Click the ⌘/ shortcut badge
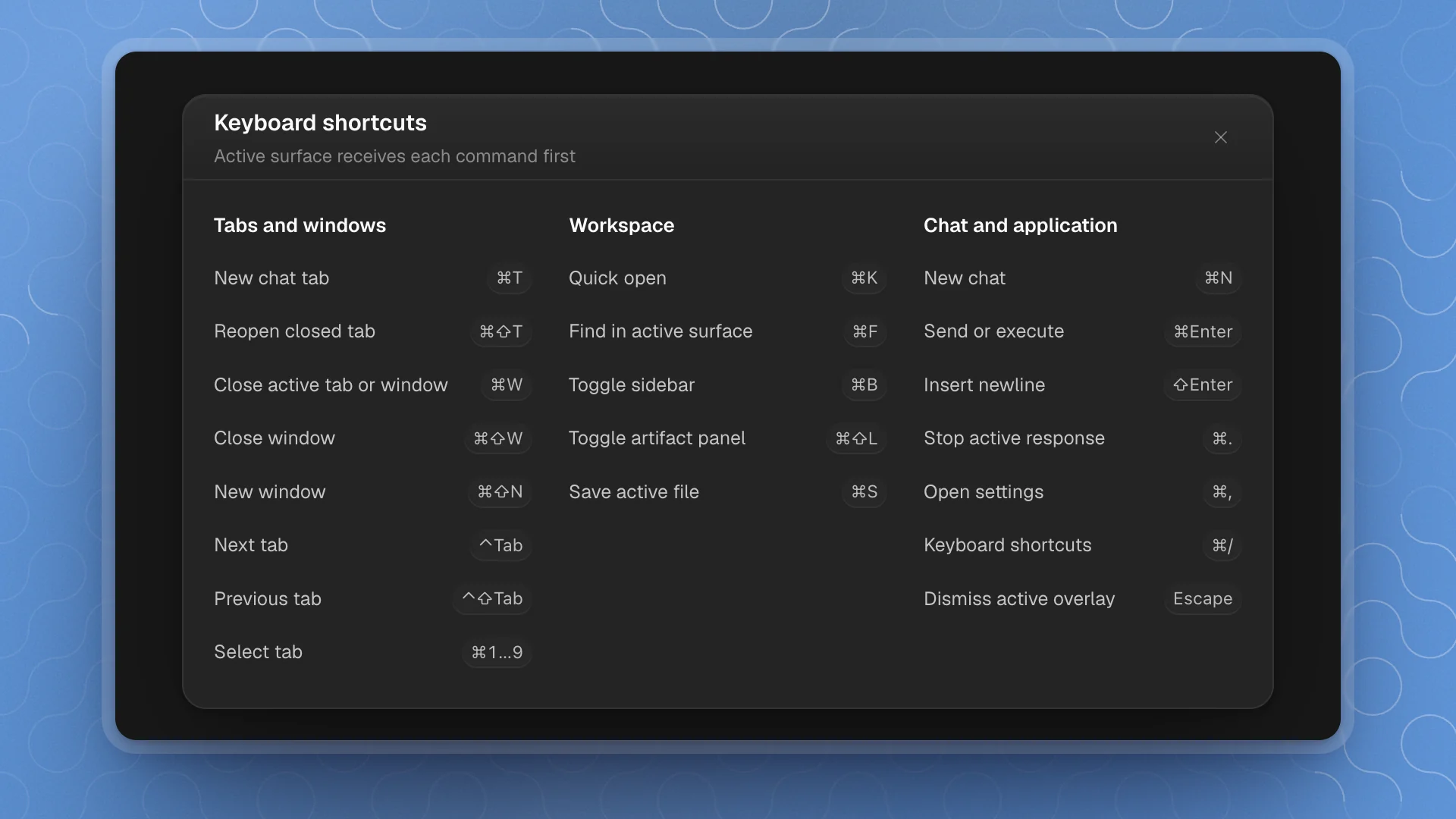Image resolution: width=1456 pixels, height=819 pixels. [1222, 545]
